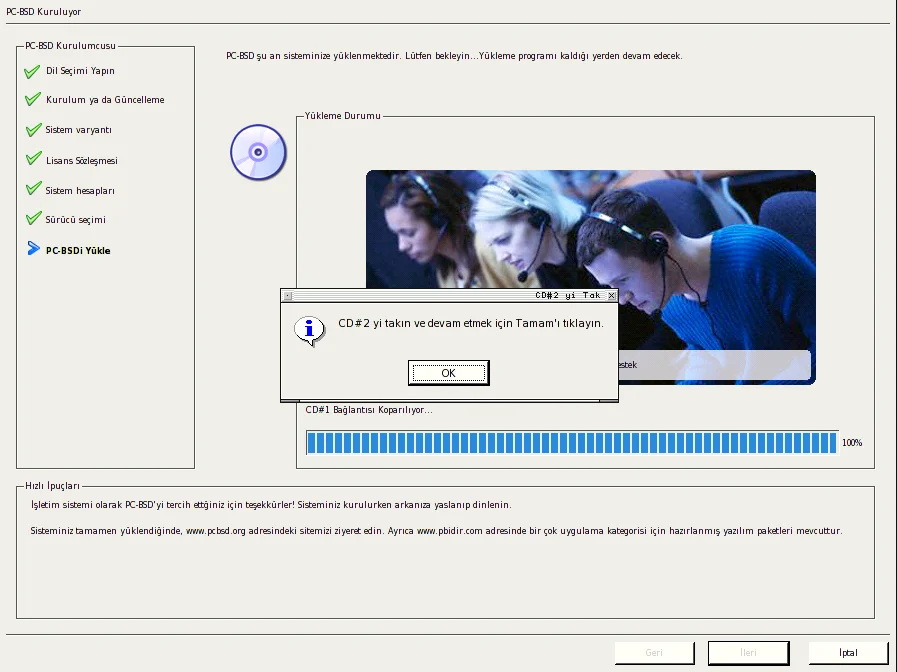The width and height of the screenshot is (897, 672).
Task: Click the blue info icon in dialog
Action: tap(309, 331)
